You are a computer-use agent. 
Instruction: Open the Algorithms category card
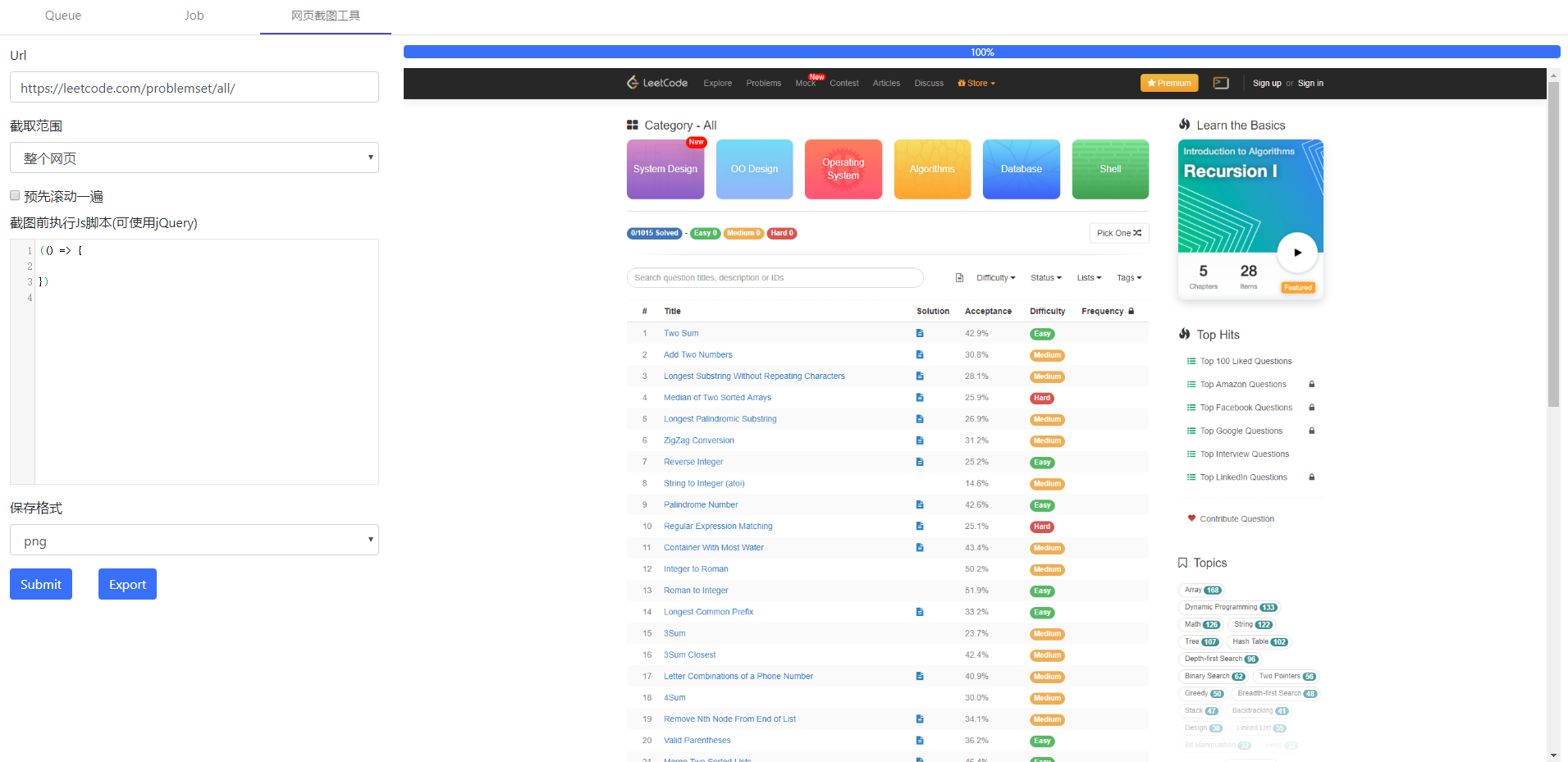coord(933,169)
